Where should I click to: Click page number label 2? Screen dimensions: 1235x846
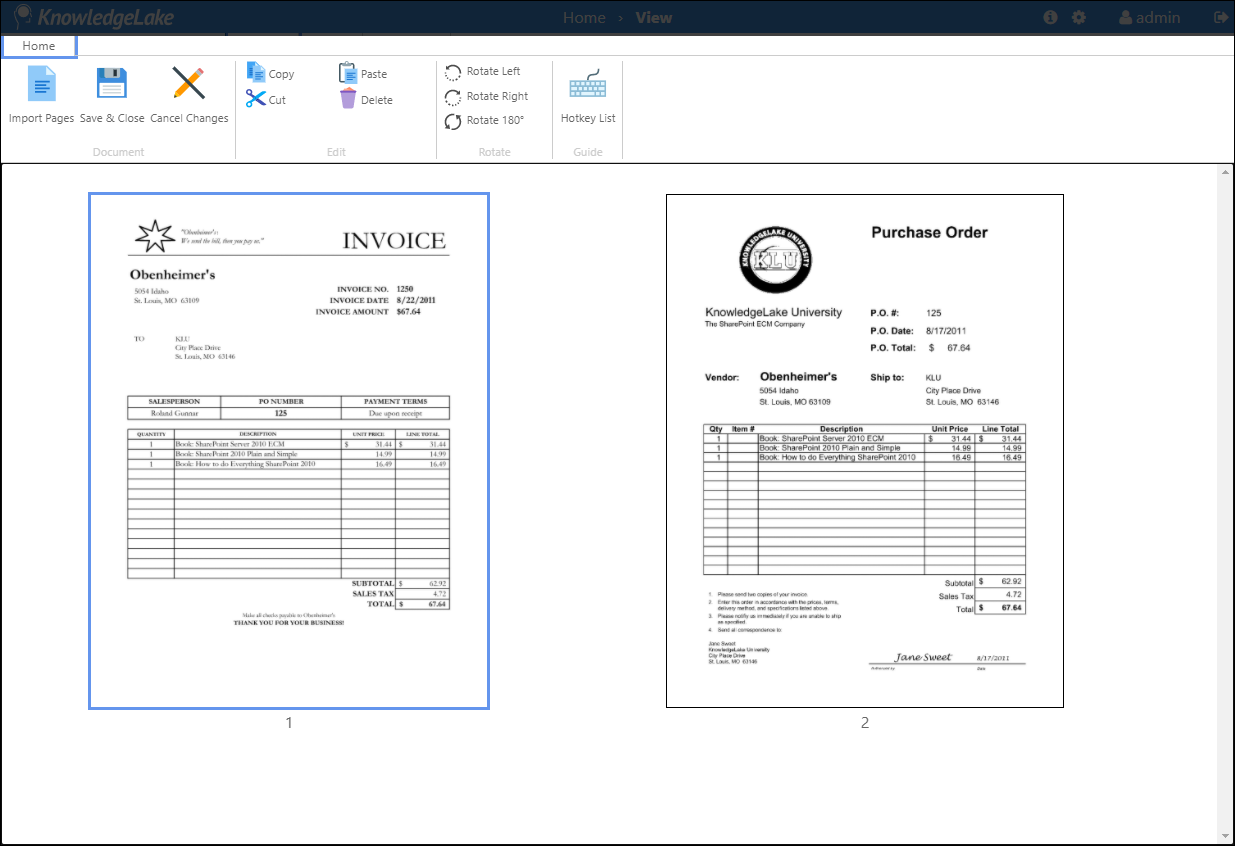click(x=865, y=722)
